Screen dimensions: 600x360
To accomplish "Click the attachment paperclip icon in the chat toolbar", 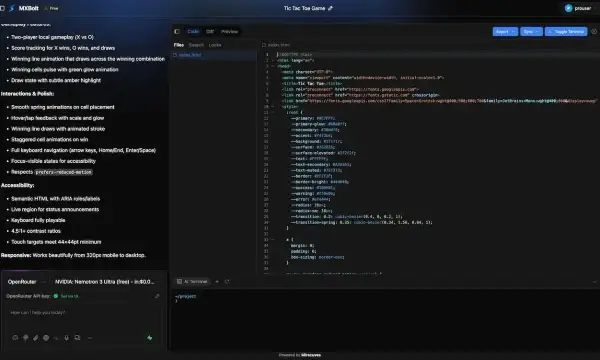I will pos(36,338).
